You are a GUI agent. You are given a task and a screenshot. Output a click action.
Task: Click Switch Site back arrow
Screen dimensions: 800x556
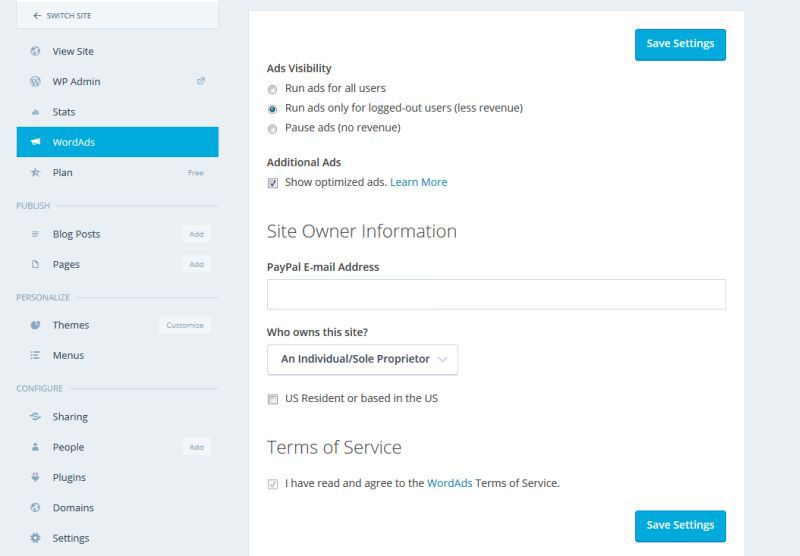pos(38,16)
